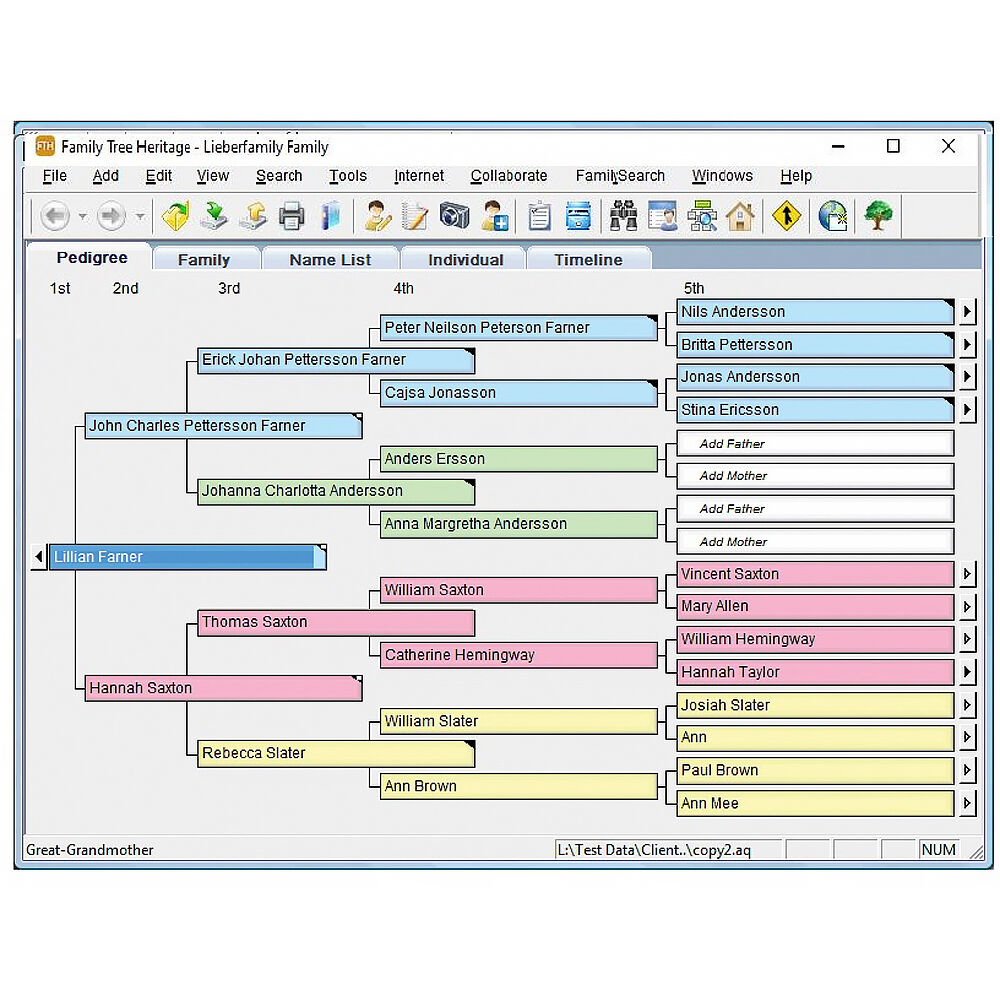Click Add Mother box linked to Anders Ersson

pyautogui.click(x=815, y=476)
